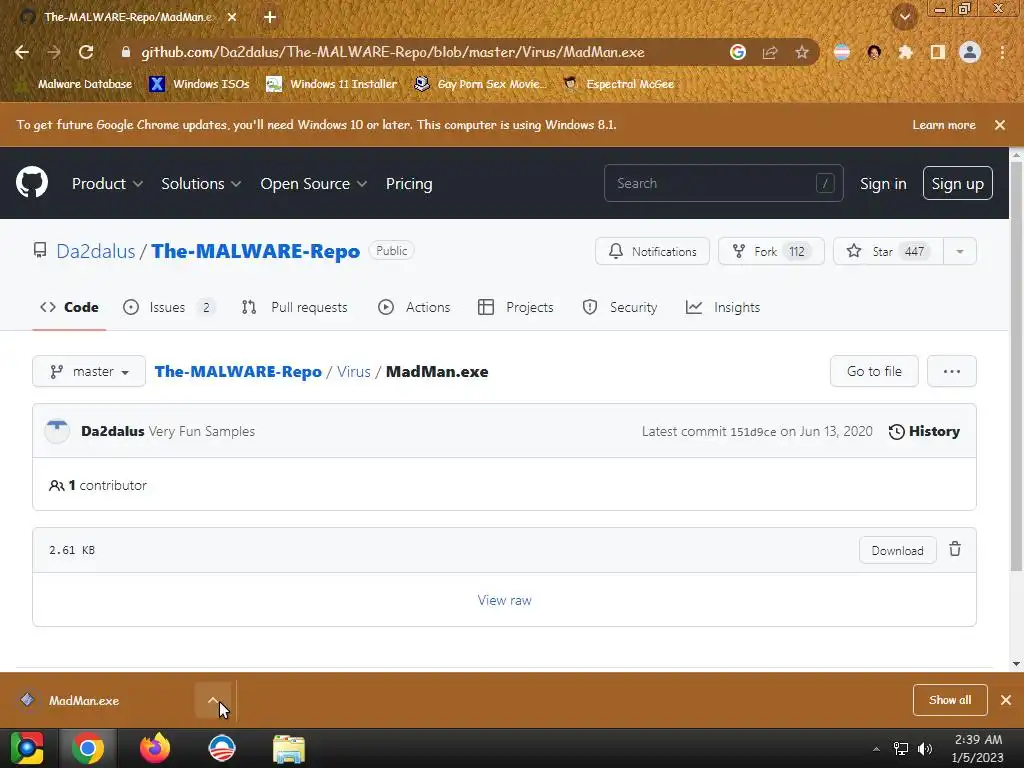The width and height of the screenshot is (1024, 768).
Task: Open the Pull requests tab
Action: (x=295, y=307)
